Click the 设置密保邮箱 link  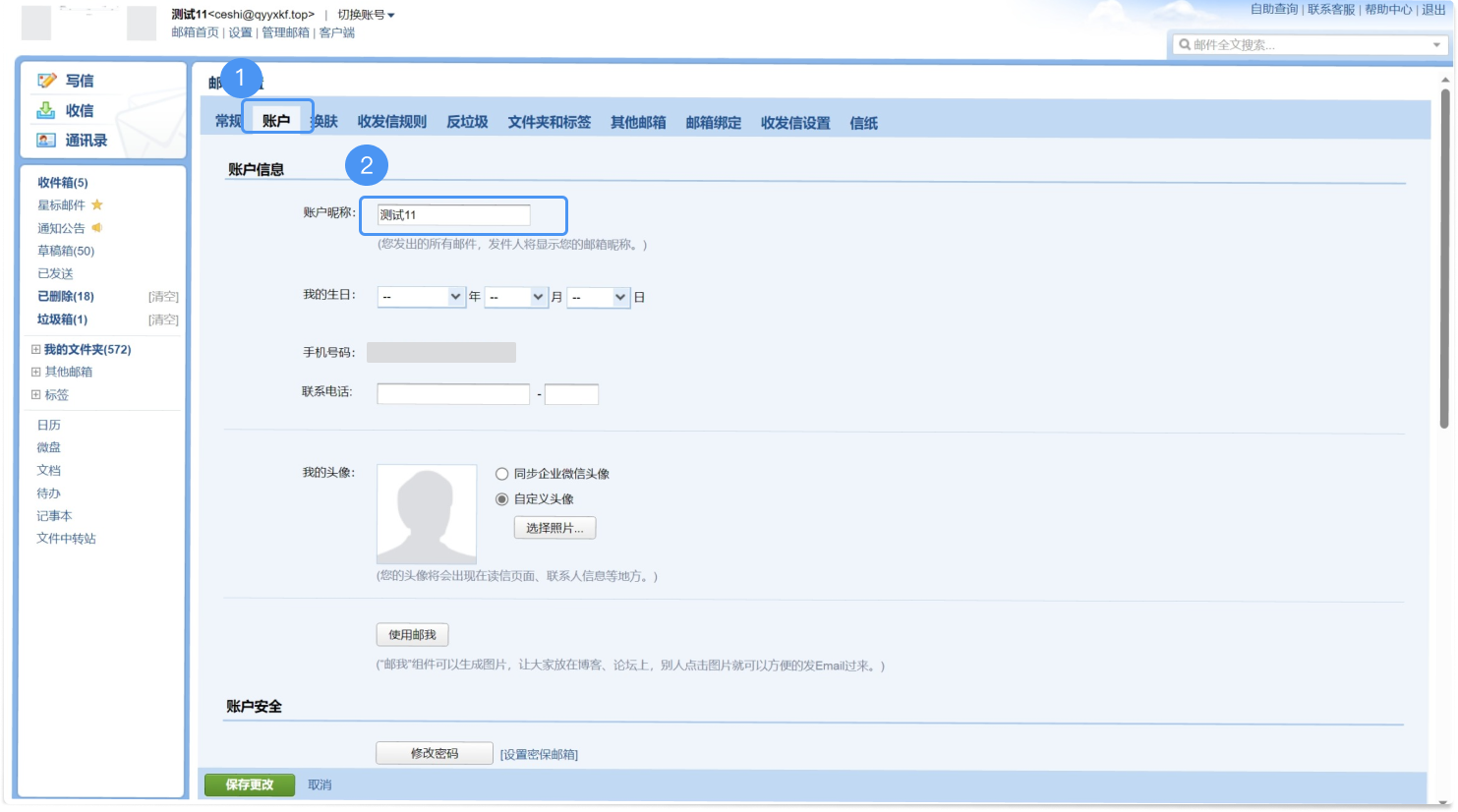(539, 755)
